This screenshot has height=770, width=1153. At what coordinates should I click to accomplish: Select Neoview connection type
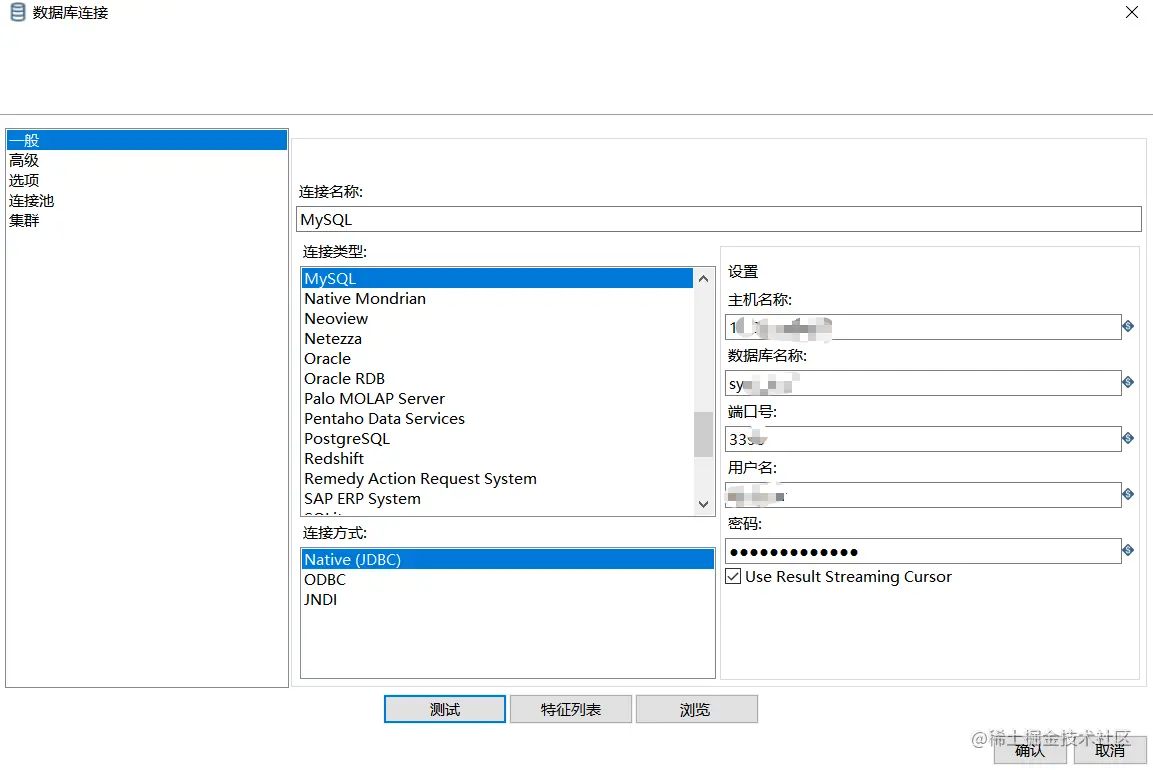(497, 318)
